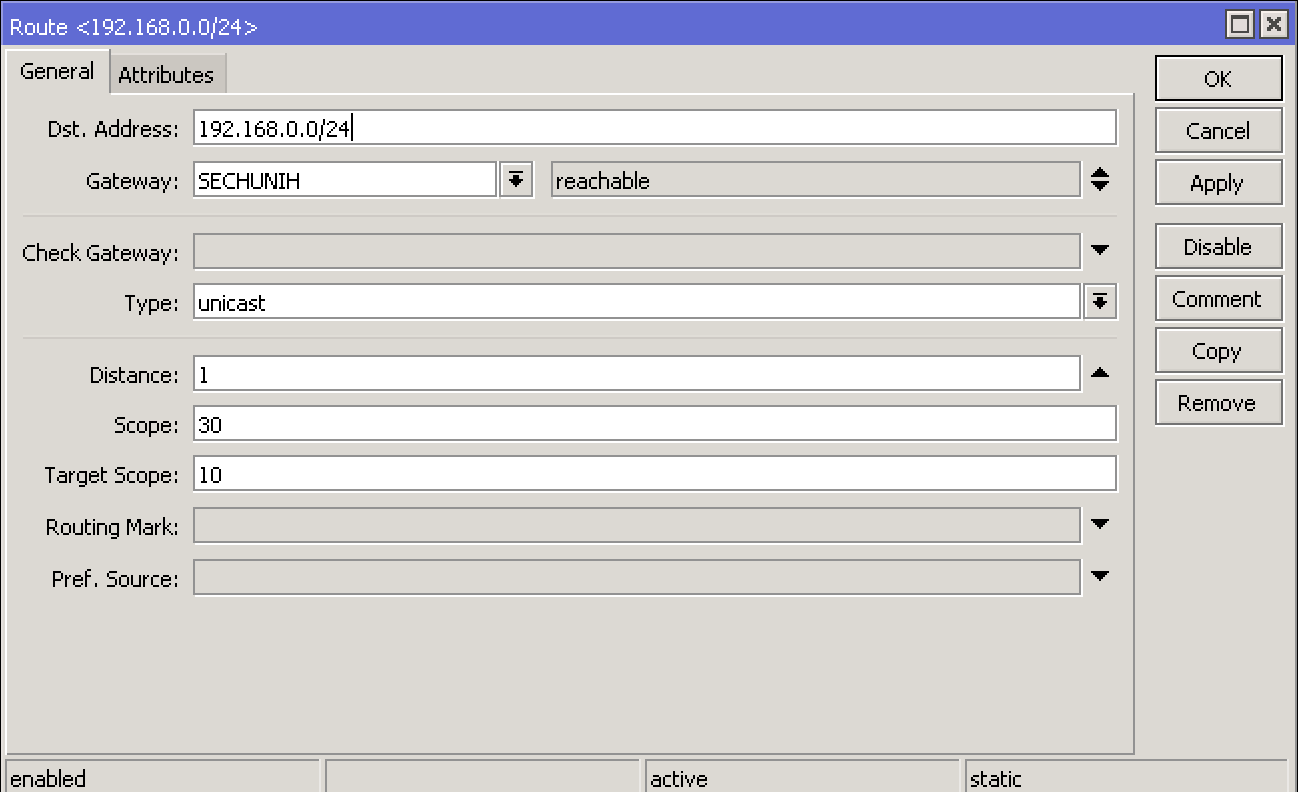
Task: Click the enabled status bar entry
Action: point(162,777)
